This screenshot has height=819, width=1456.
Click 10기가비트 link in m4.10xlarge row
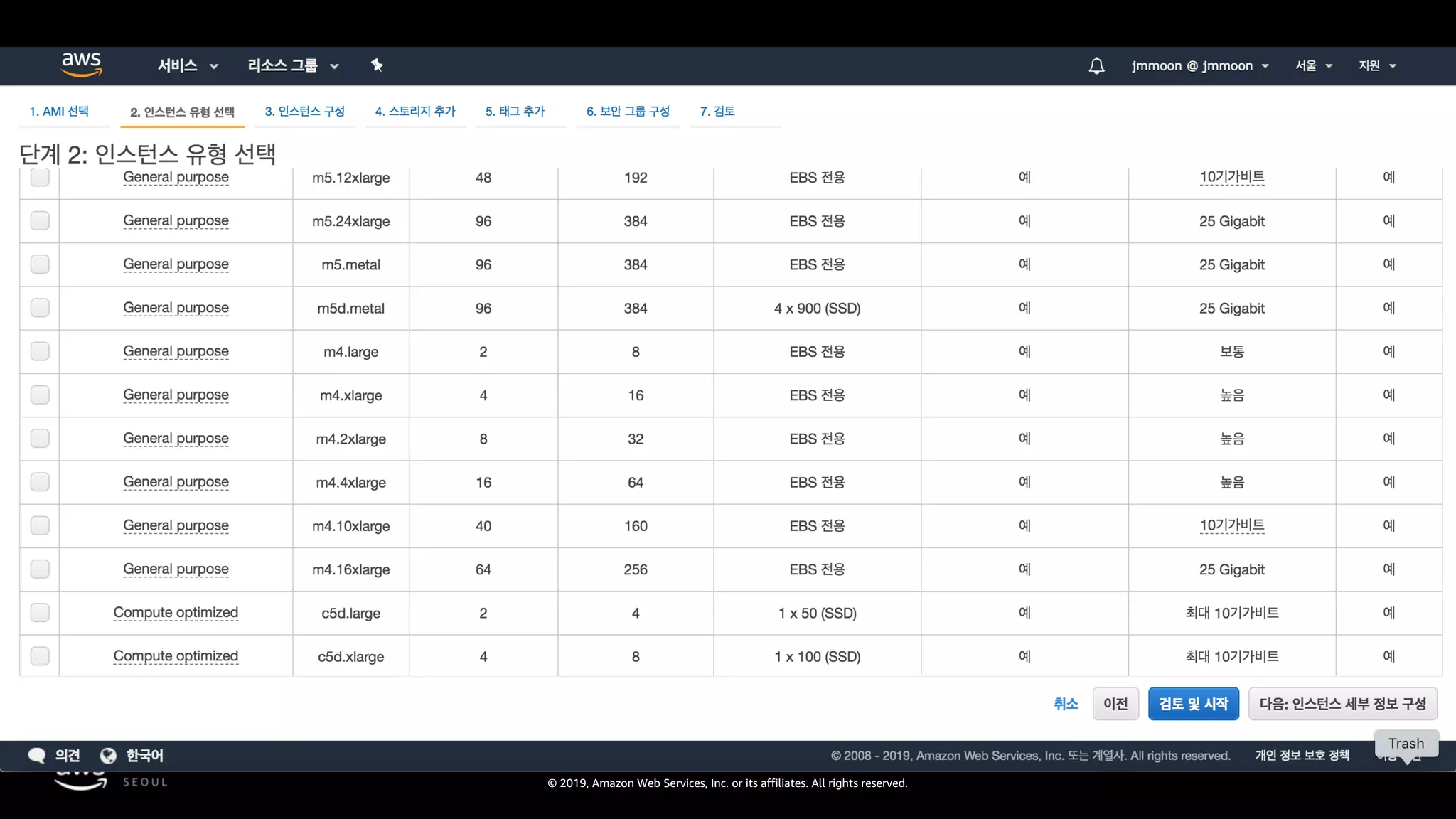[1231, 525]
